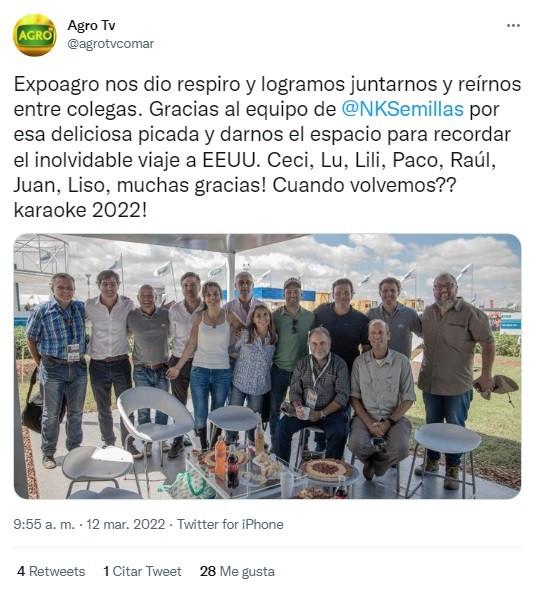View the 1 Citar Tweet list
The image size is (536, 592).
coord(142,571)
